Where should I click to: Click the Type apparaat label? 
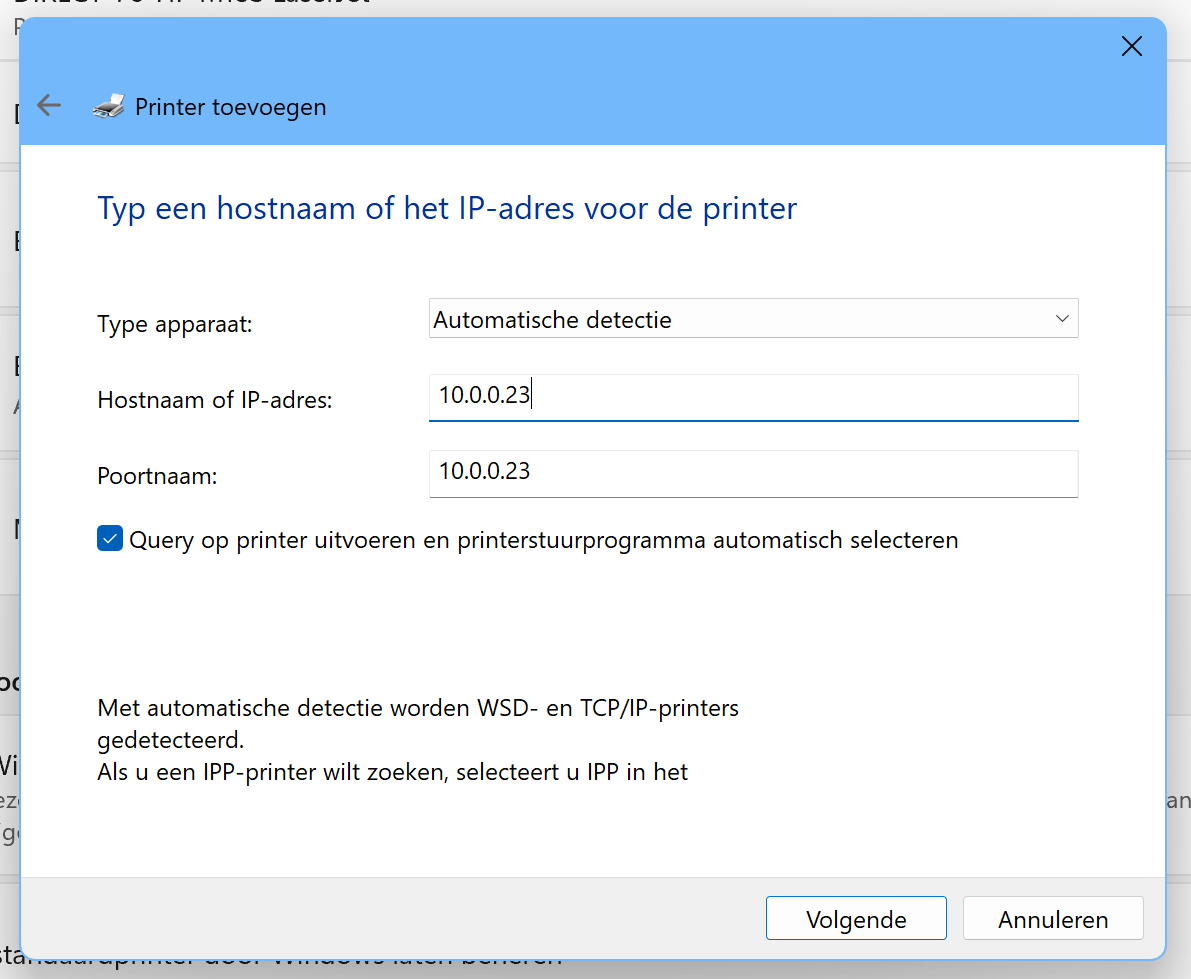click(175, 324)
